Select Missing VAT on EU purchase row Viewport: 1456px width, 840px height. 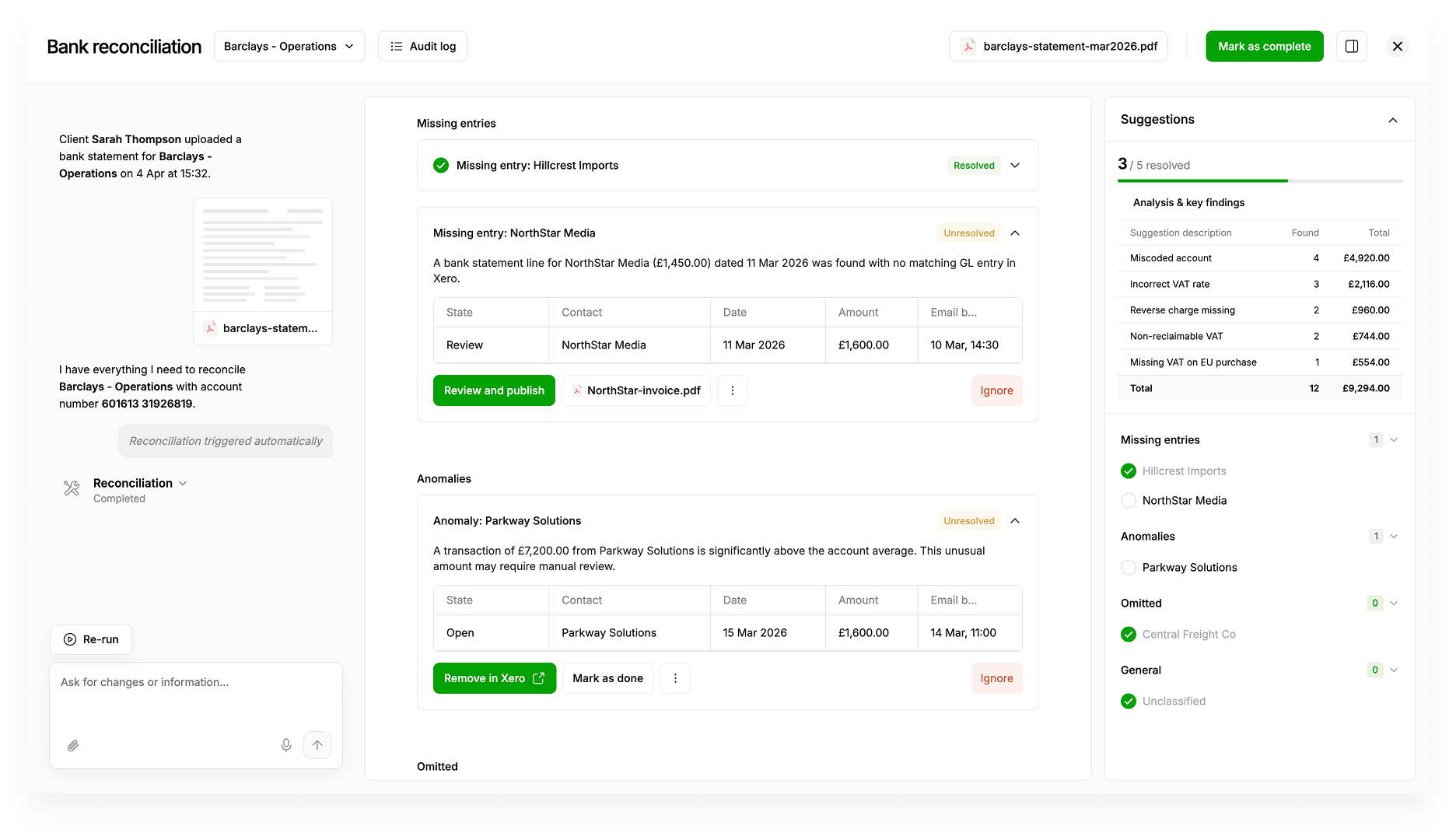(x=1260, y=362)
